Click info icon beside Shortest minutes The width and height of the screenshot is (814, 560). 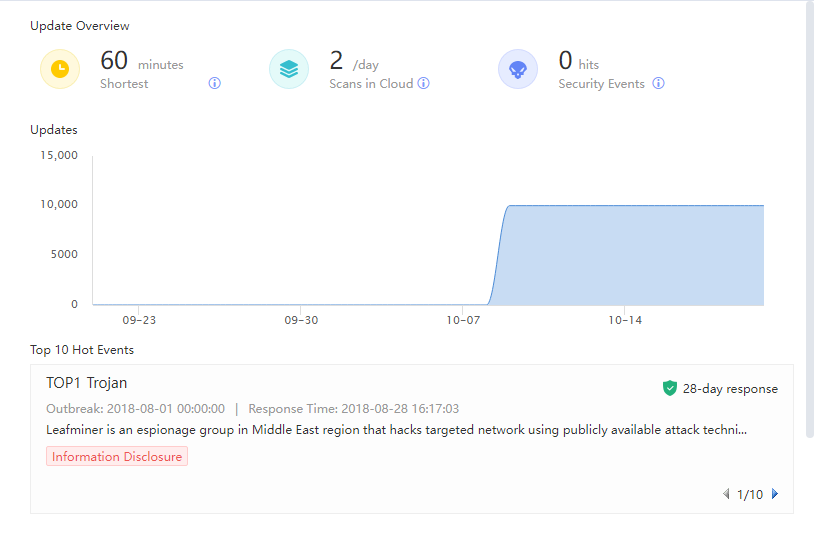(x=214, y=84)
